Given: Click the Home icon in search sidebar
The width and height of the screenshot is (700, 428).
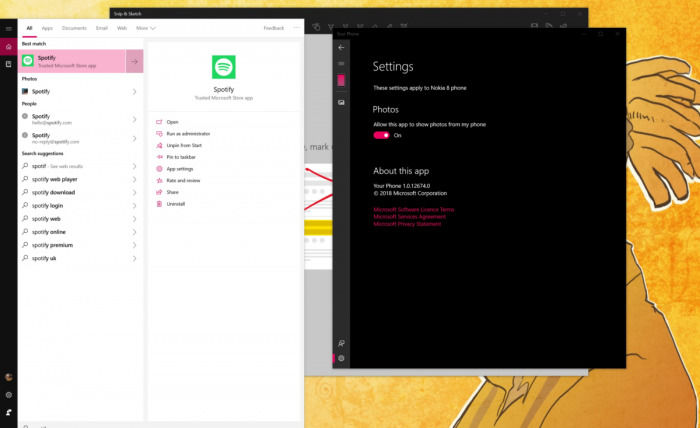Looking at the screenshot, I should [x=9, y=47].
